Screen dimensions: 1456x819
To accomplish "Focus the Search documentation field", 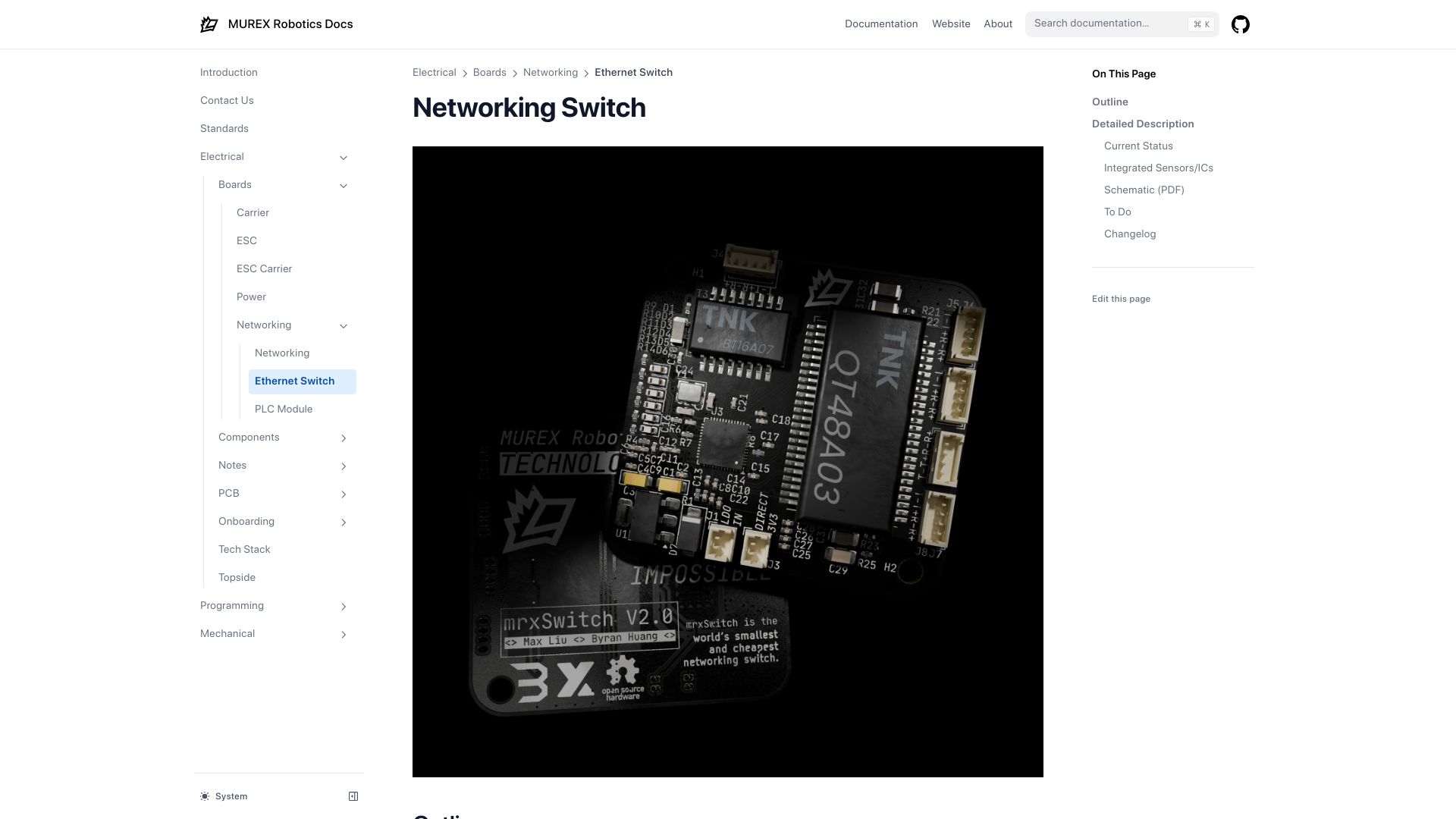I will 1122,24.
